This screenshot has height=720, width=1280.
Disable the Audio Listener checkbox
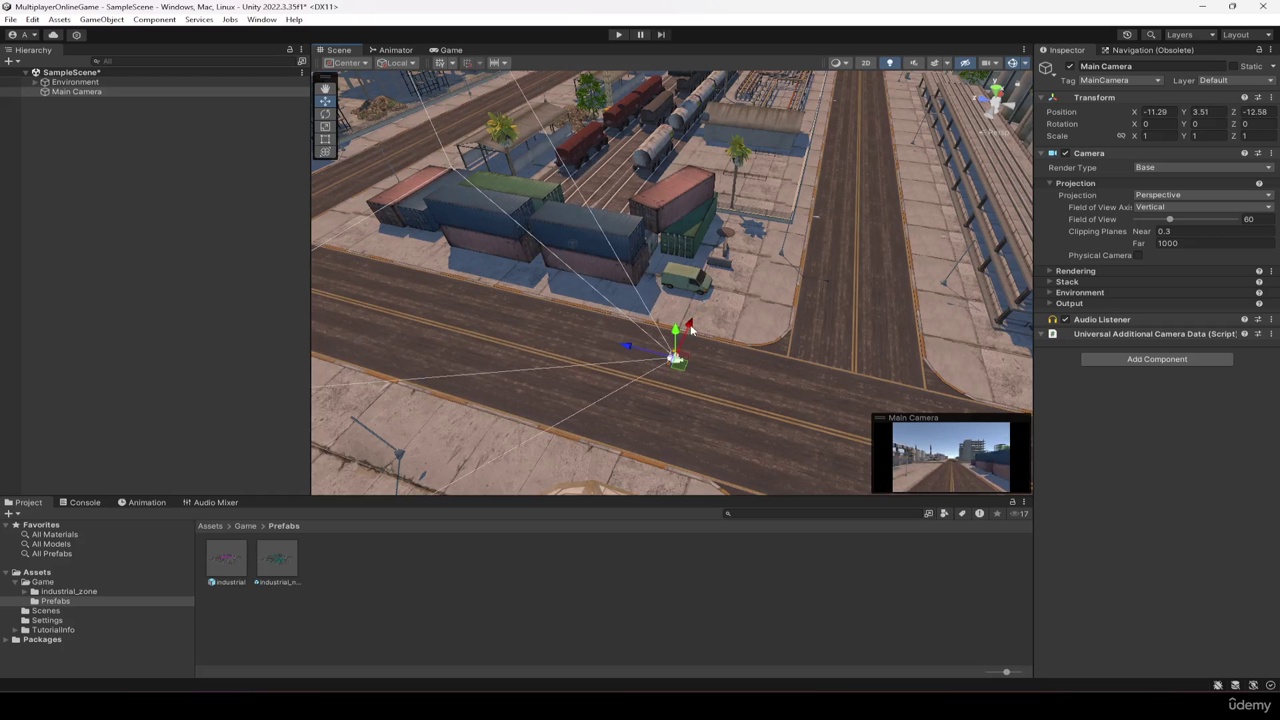click(1065, 319)
